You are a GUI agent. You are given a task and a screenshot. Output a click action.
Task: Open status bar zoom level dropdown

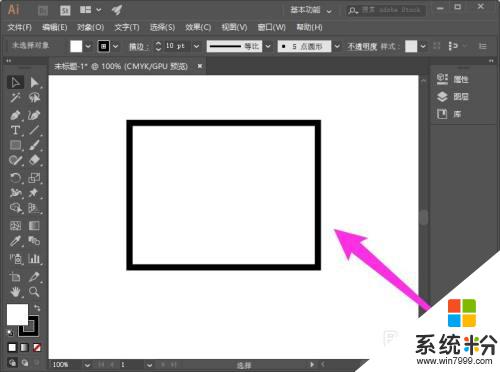(87, 365)
